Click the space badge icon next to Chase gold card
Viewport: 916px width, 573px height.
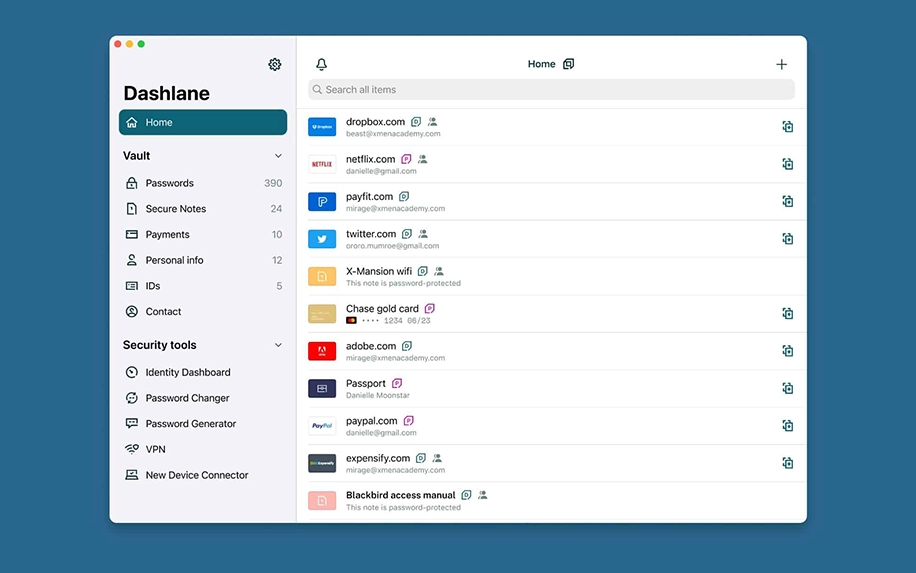(x=429, y=308)
